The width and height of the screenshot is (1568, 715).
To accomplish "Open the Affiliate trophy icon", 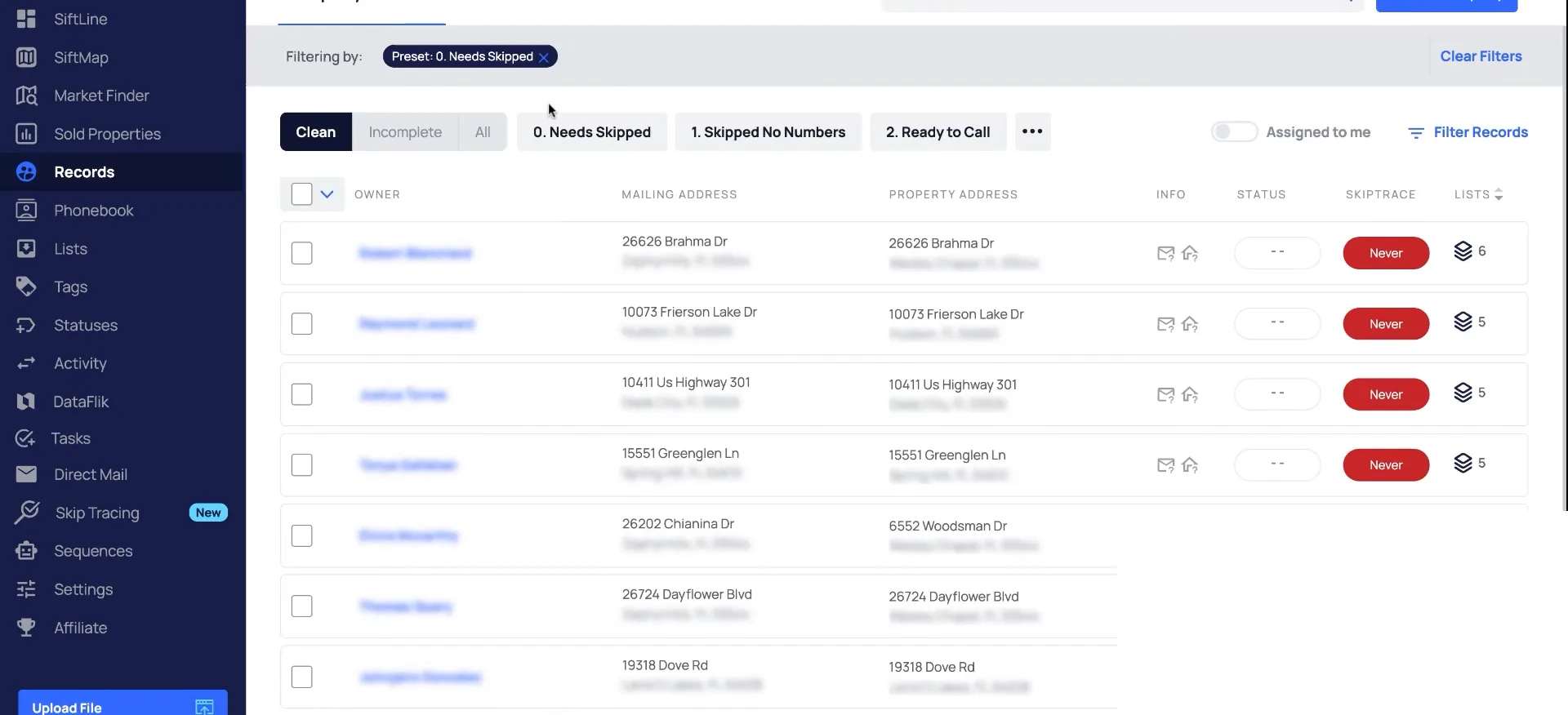I will point(26,628).
